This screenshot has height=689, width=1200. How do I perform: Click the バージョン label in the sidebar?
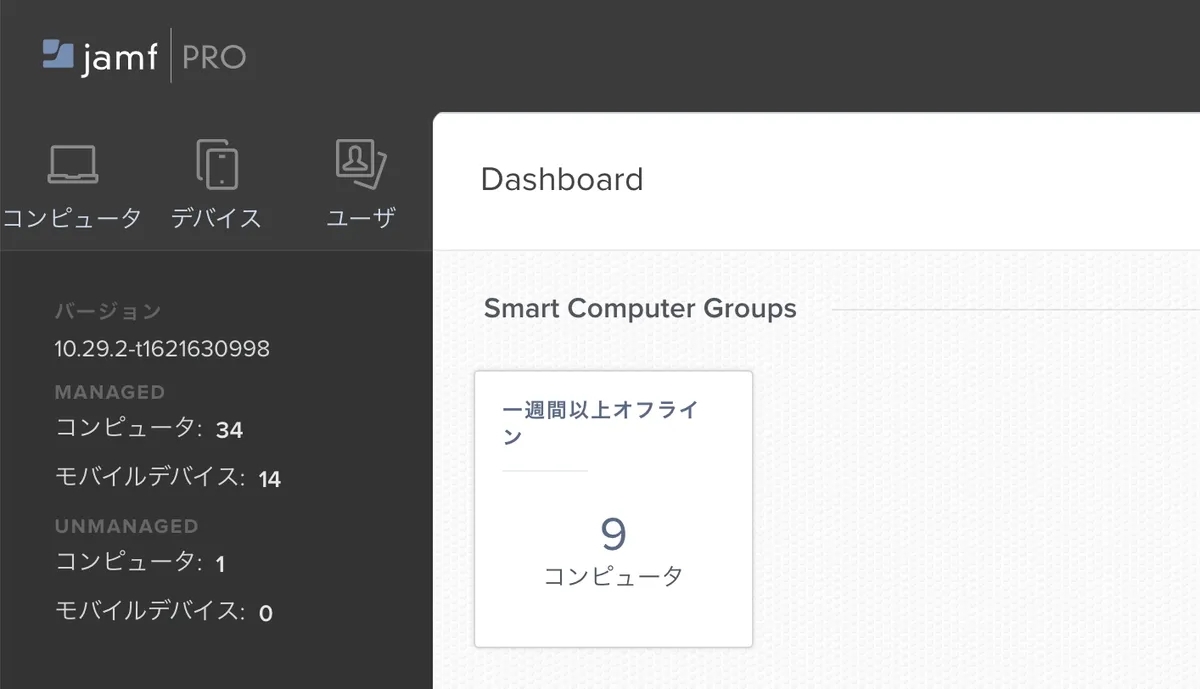(x=107, y=311)
